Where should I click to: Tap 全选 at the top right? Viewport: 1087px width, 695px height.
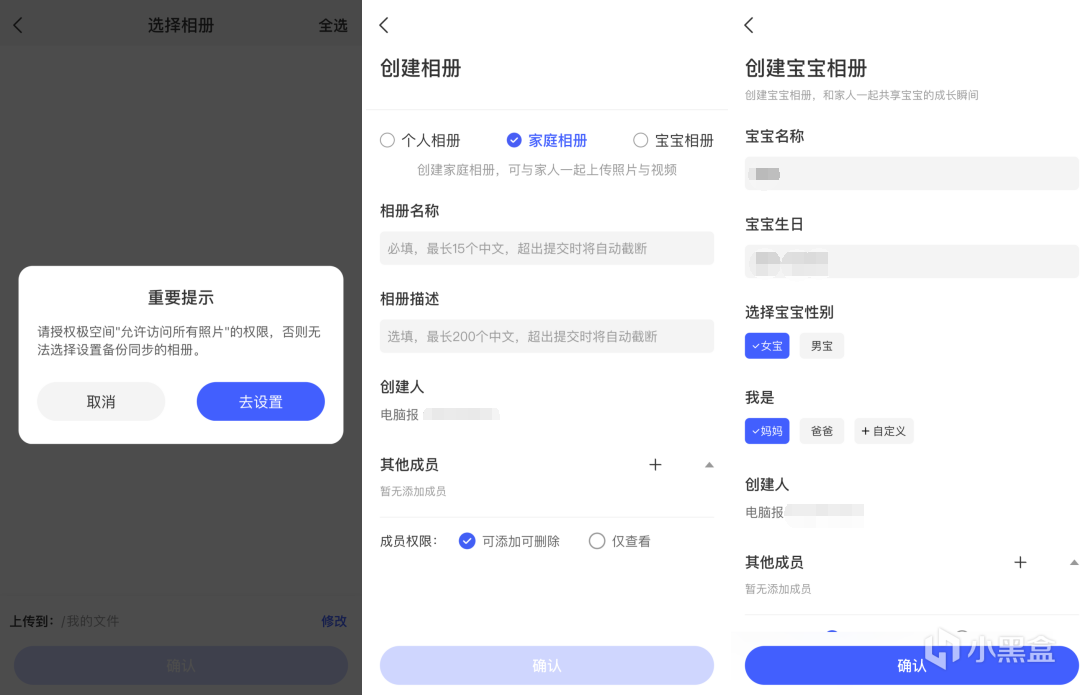[x=333, y=26]
